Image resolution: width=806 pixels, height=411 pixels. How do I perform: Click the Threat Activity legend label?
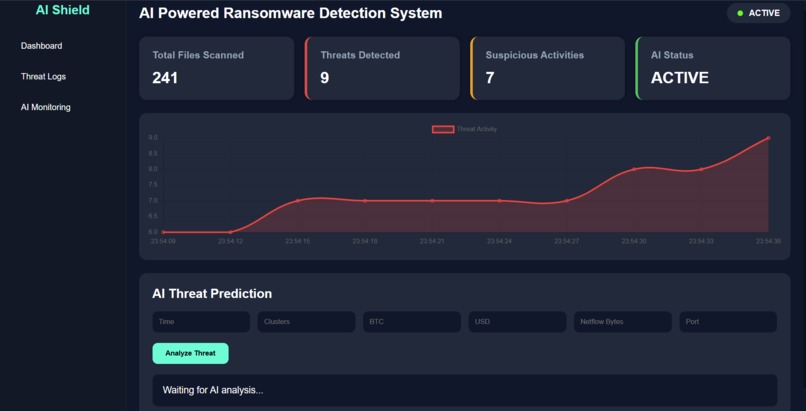tap(477, 129)
